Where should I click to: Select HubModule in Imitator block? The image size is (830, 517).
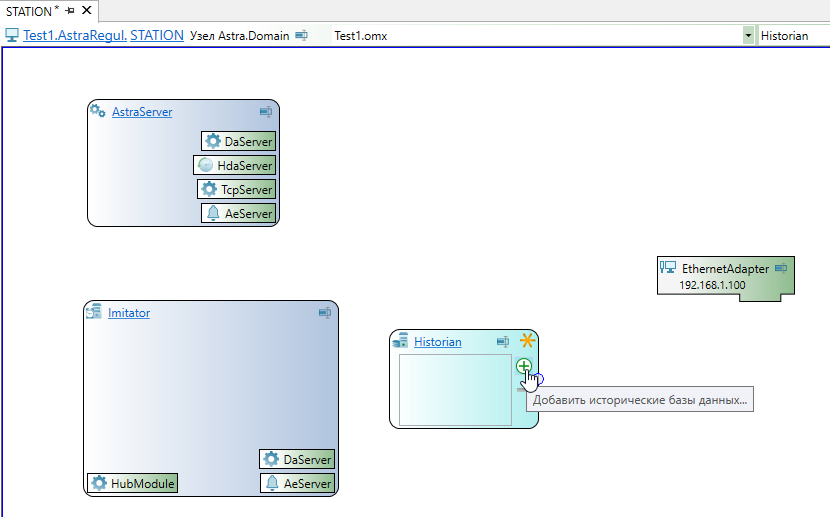click(x=133, y=483)
